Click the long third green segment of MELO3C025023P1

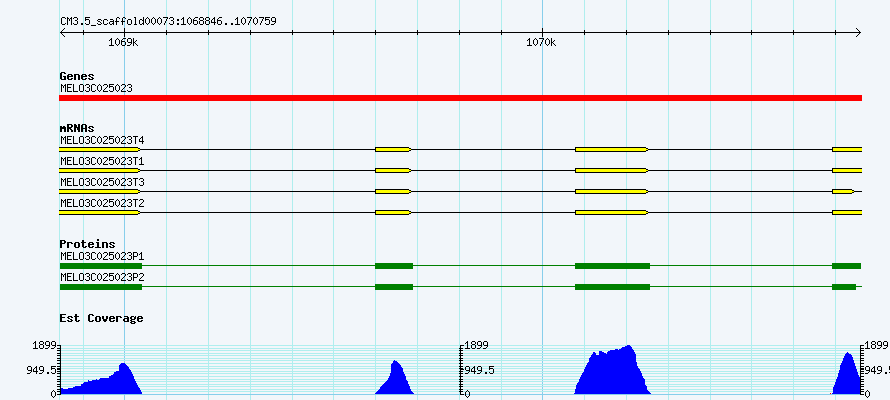point(612,266)
